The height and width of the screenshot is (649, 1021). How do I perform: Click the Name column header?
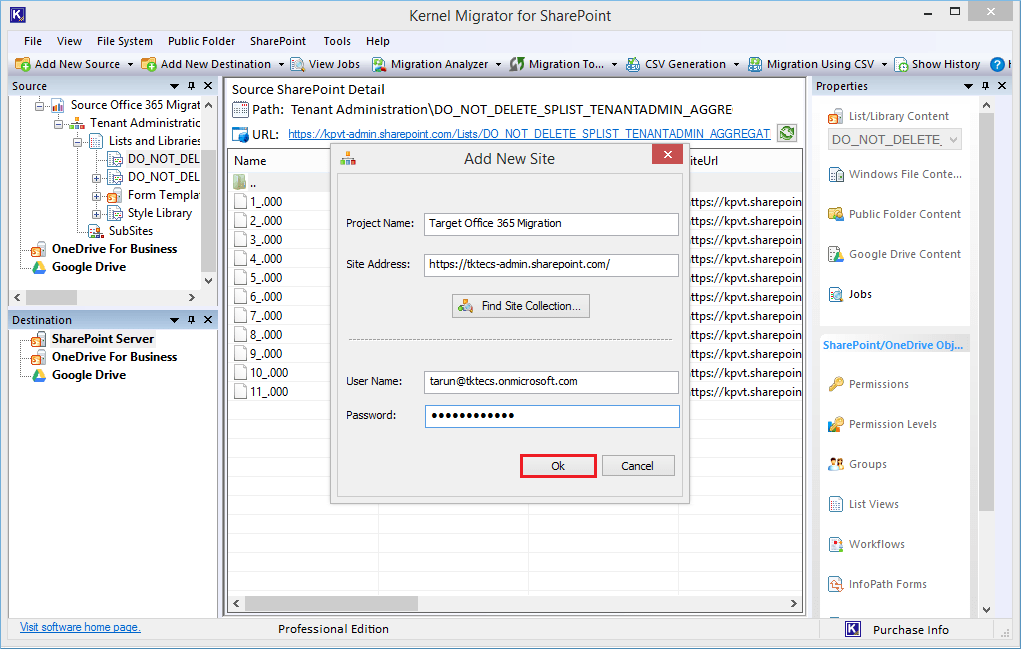point(250,161)
